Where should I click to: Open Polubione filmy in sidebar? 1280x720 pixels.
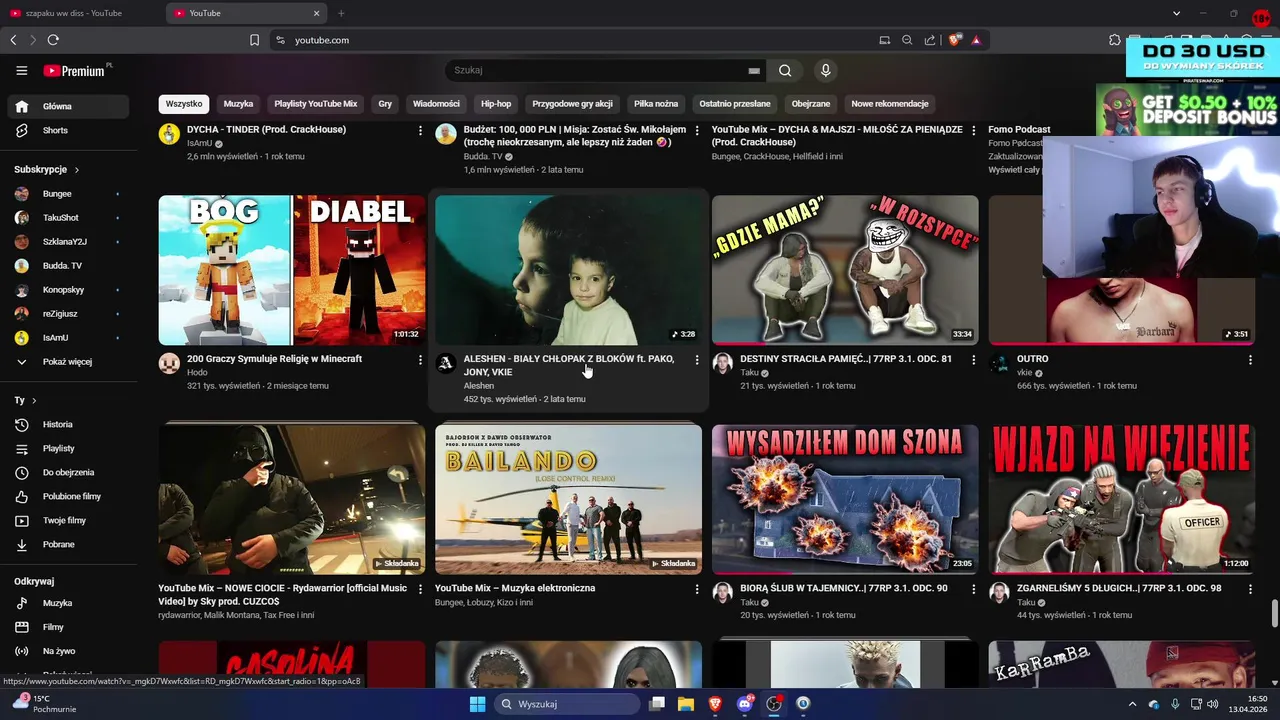[x=68, y=496]
